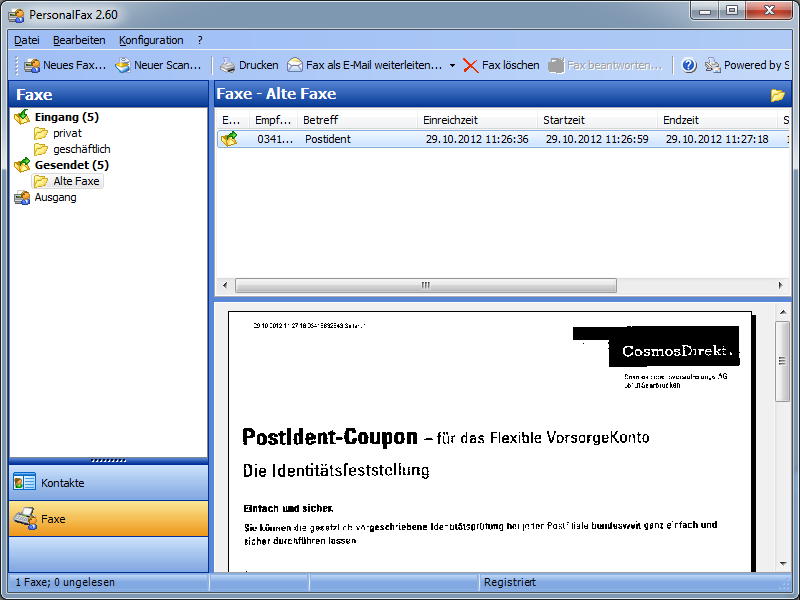Screen dimensions: 800x600
Task: Click the preview scrollbar up arrow
Action: (783, 312)
